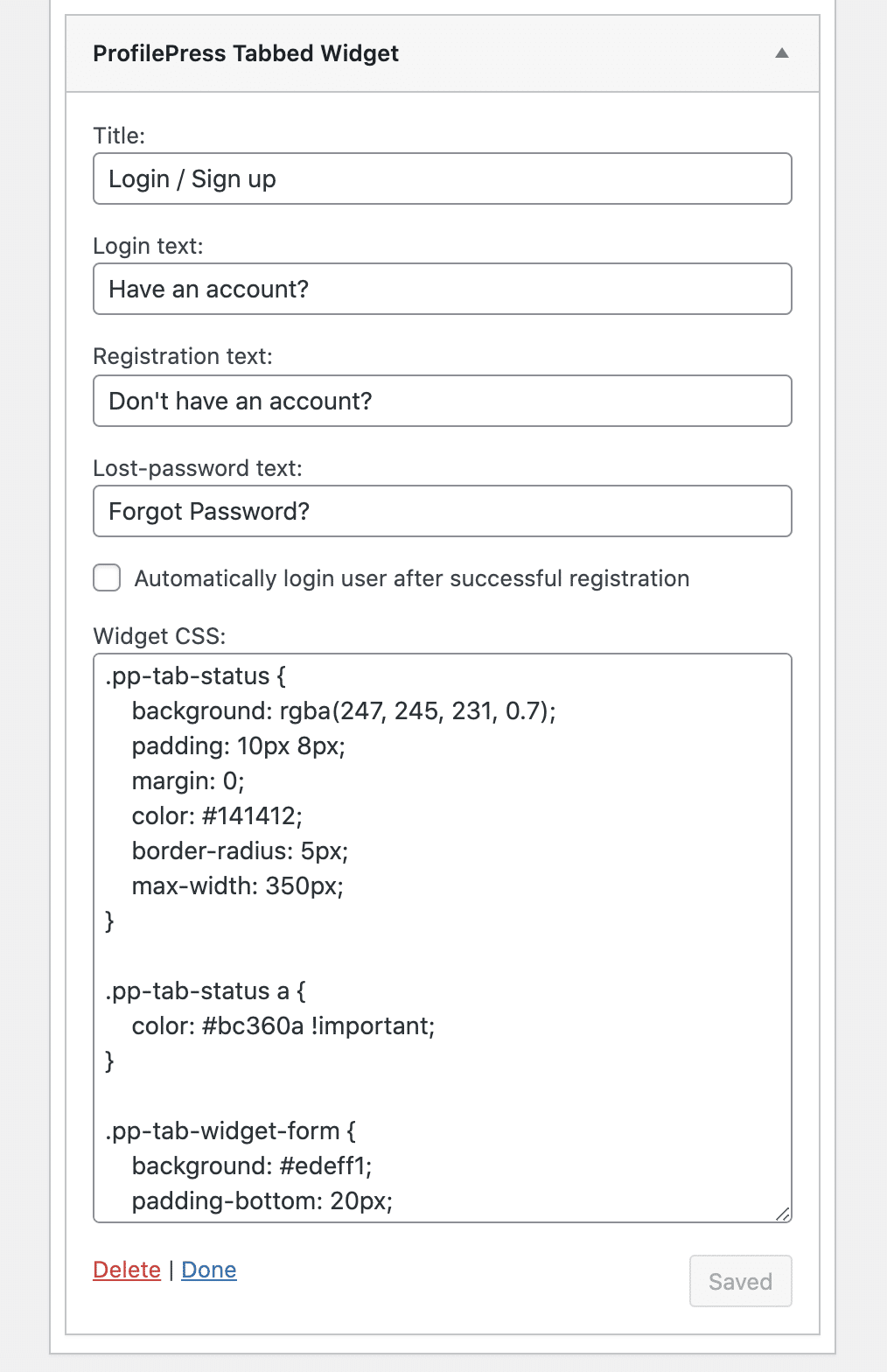Screen dimensions: 887x1372
Task: Place cursor on 'color: #141412;' CSS line
Action: point(217,815)
